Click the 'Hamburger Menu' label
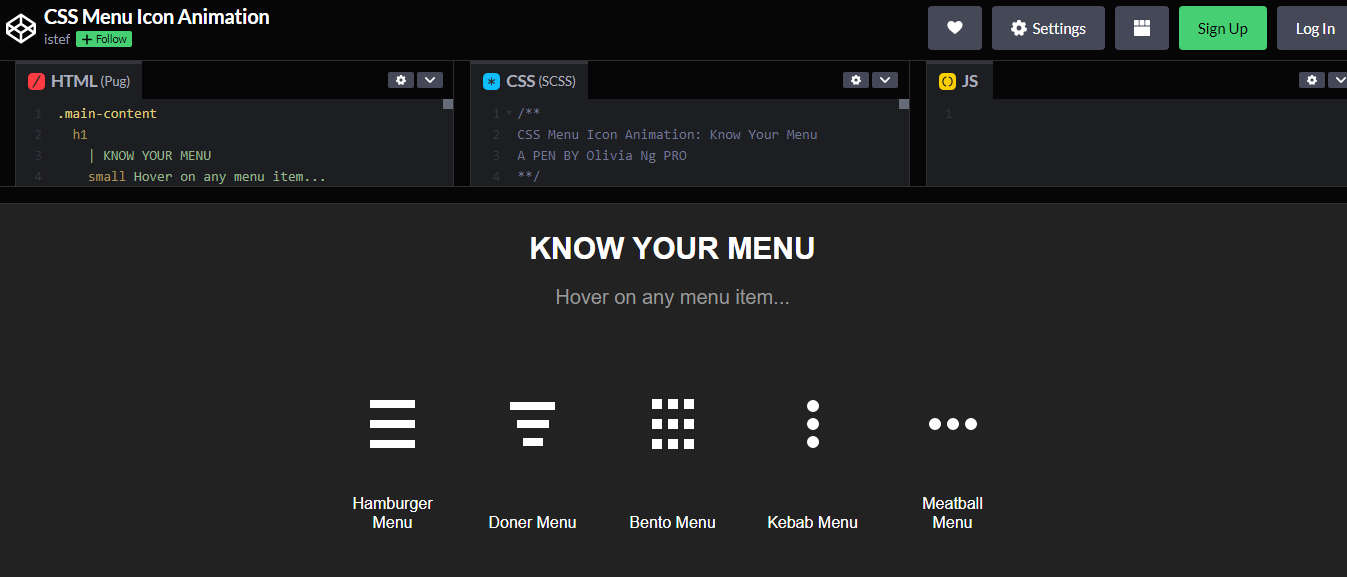This screenshot has height=577, width=1347. coord(392,513)
